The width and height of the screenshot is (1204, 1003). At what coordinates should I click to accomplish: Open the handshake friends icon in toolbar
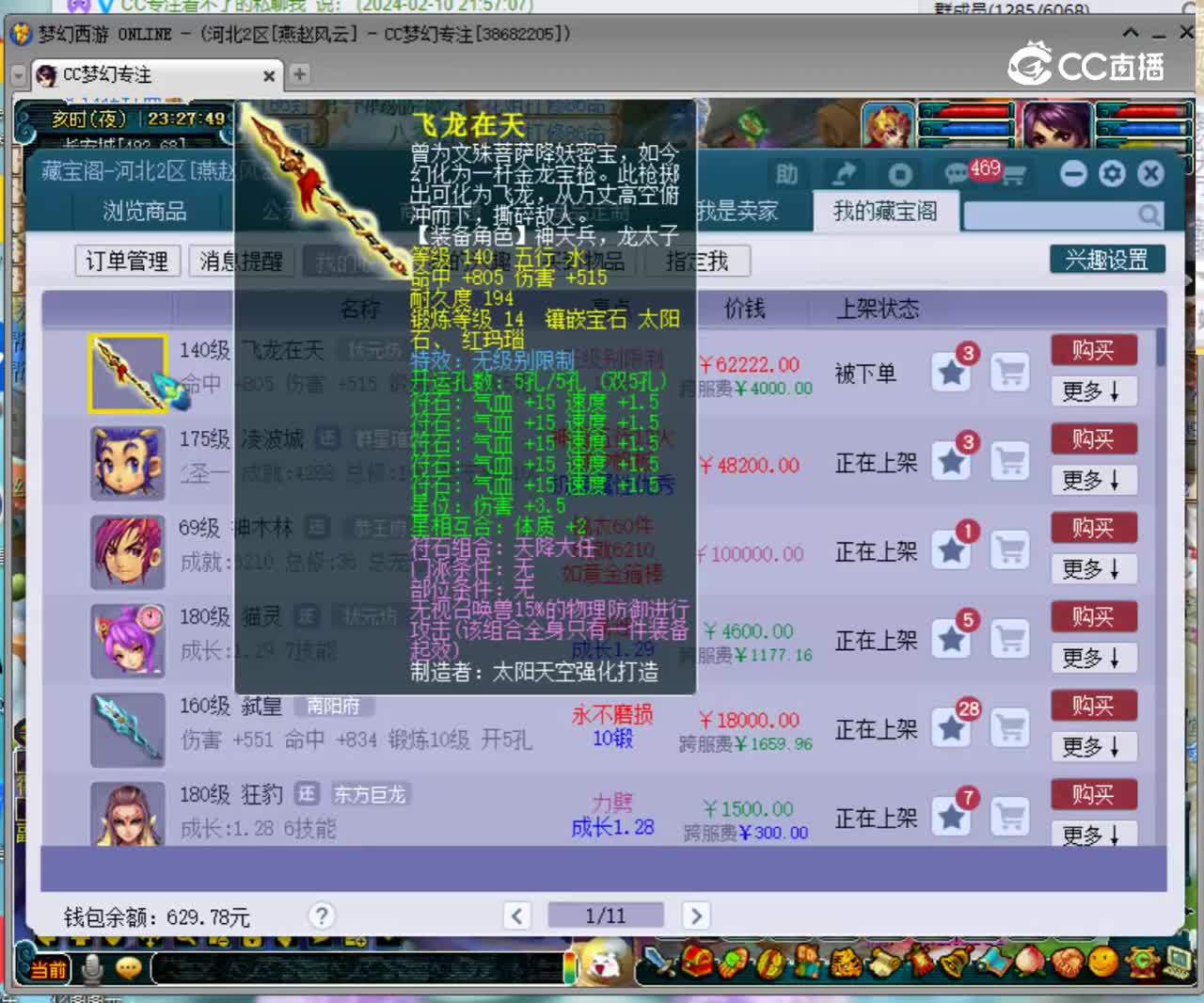tap(1066, 963)
